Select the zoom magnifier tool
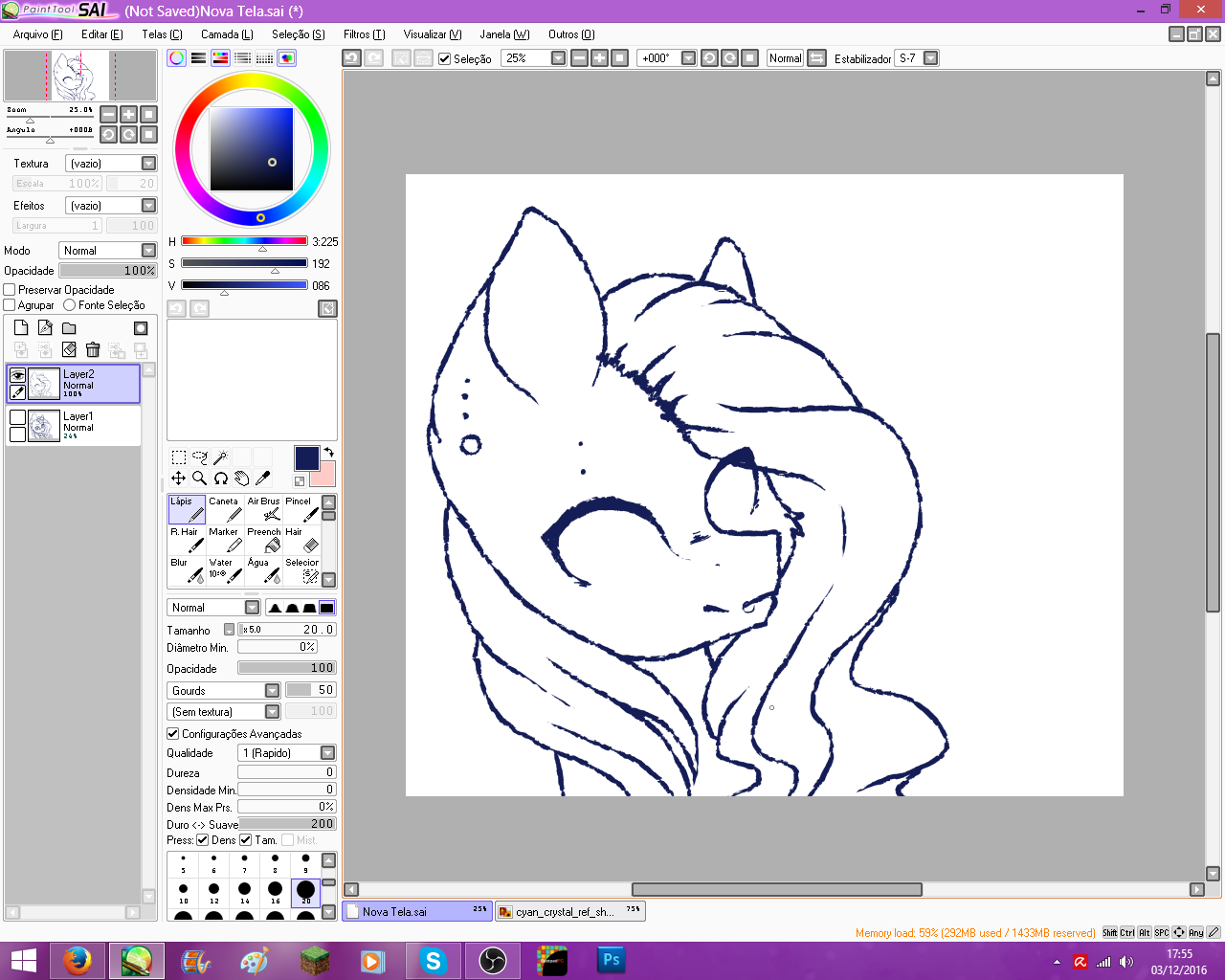 tap(199, 479)
